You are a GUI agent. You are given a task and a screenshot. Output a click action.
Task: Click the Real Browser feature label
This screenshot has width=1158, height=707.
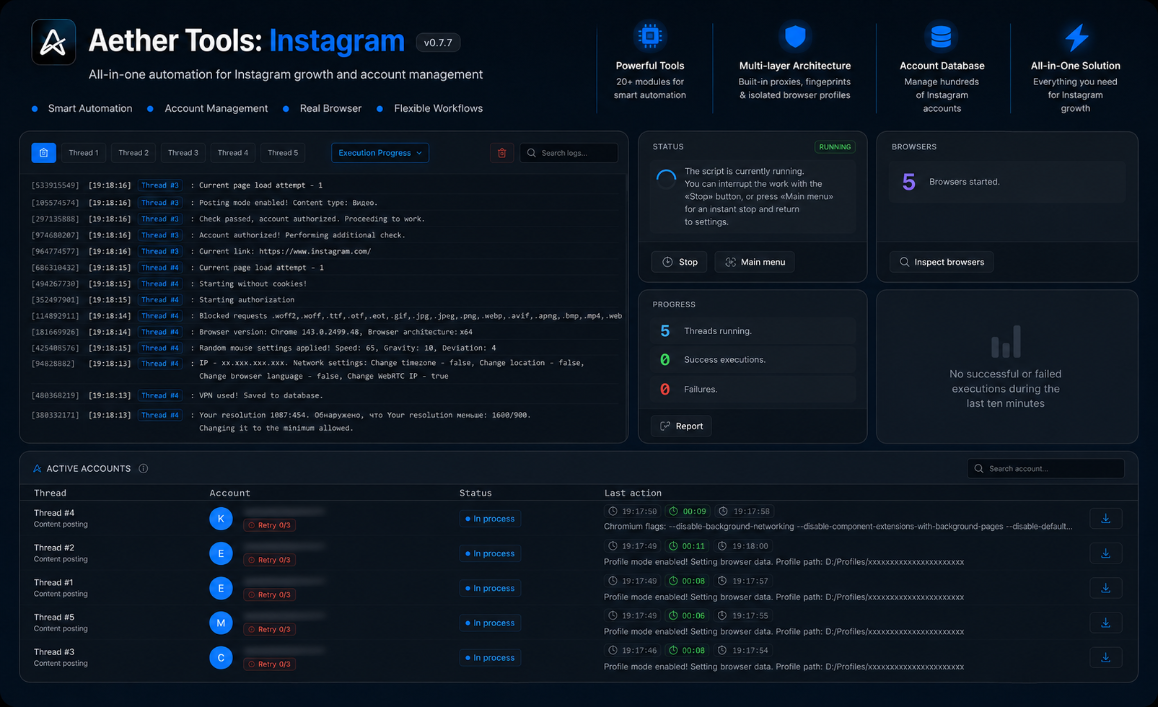click(x=331, y=109)
